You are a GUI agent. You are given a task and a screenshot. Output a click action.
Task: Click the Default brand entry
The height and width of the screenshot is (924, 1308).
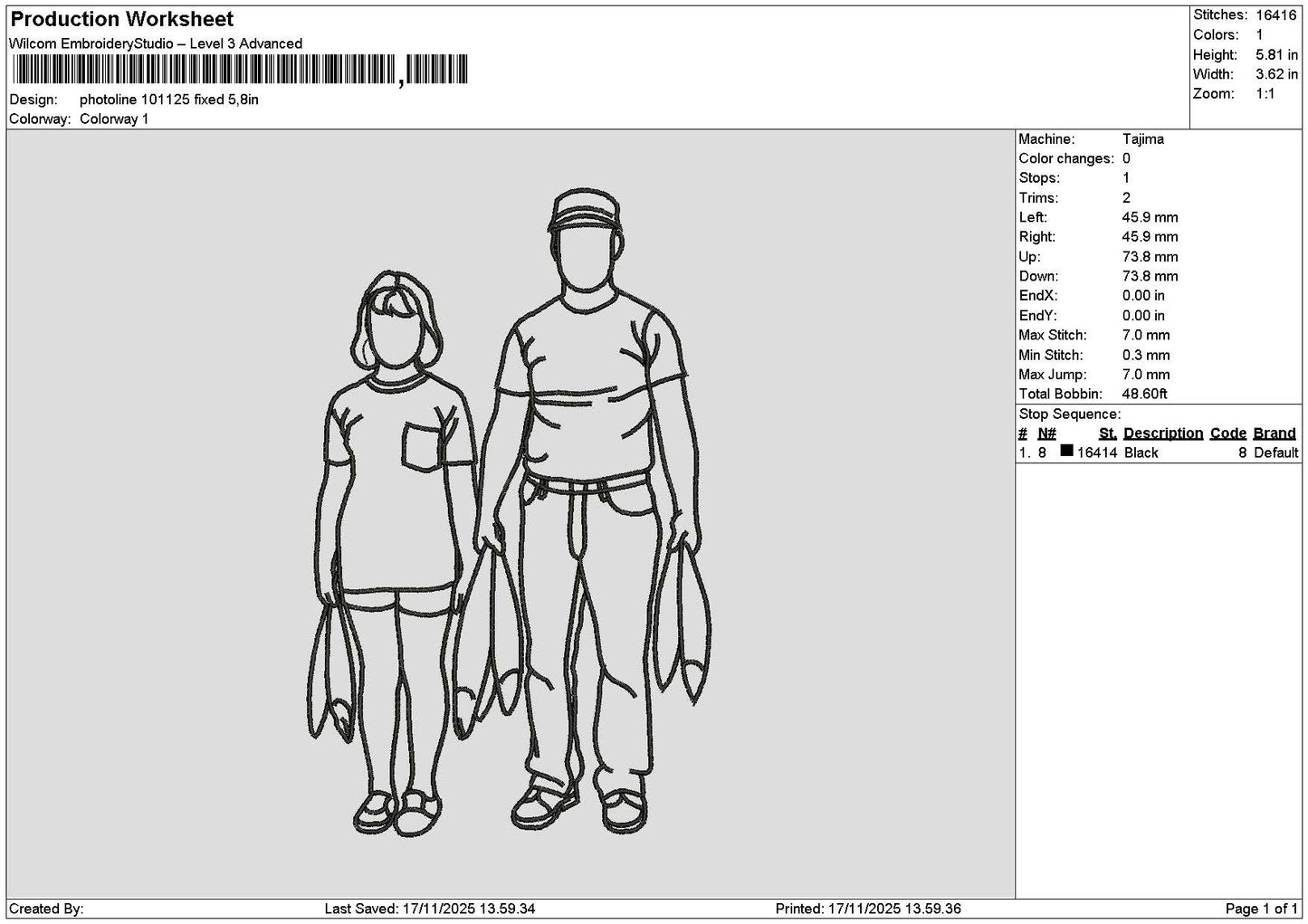(1276, 453)
